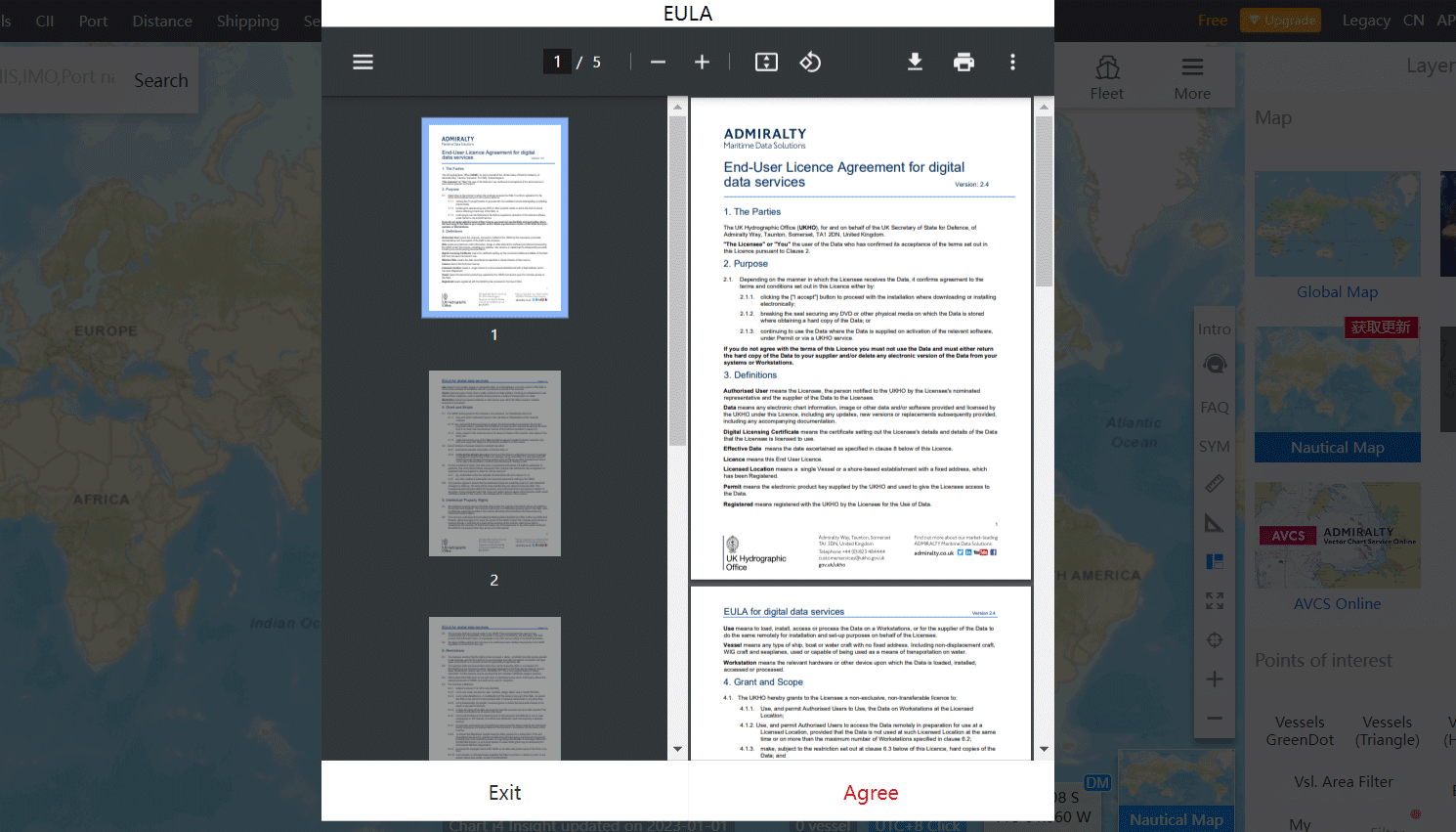This screenshot has width=1456, height=832.
Task: Zoom in the EULA document
Action: click(702, 62)
